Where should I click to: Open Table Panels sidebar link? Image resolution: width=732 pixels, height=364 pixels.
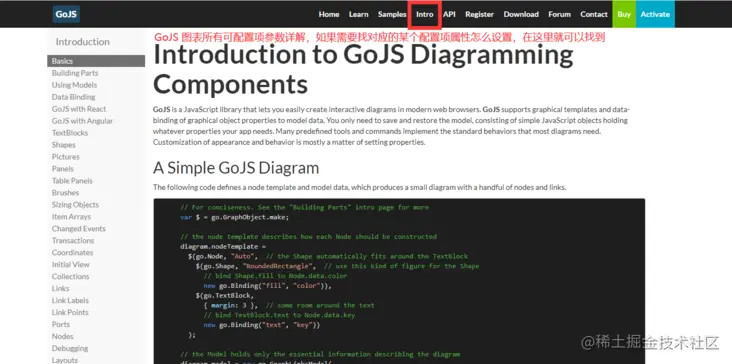(x=72, y=181)
